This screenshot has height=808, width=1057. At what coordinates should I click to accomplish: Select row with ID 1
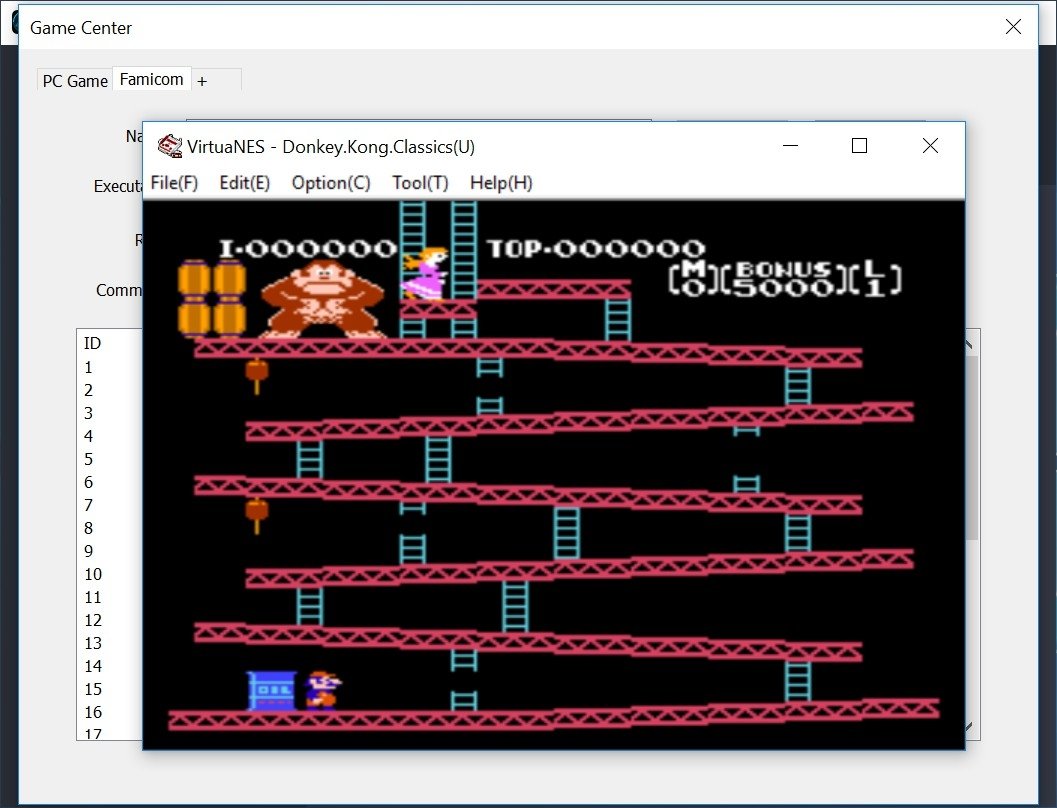pyautogui.click(x=88, y=367)
